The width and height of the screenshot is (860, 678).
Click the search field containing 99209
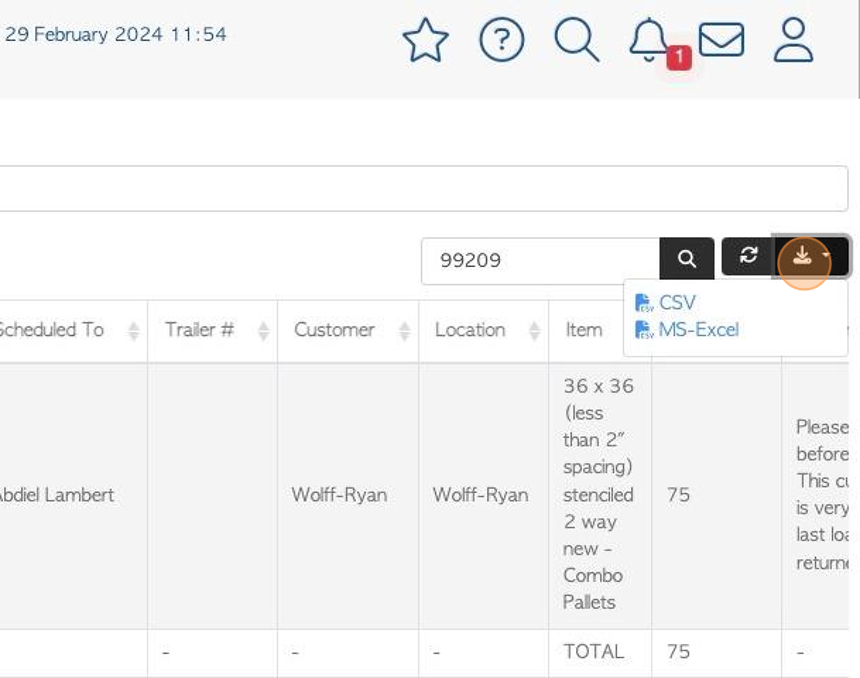541,261
